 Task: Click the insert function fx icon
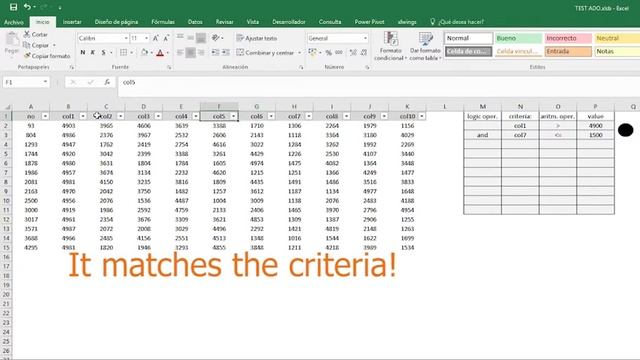[x=107, y=82]
